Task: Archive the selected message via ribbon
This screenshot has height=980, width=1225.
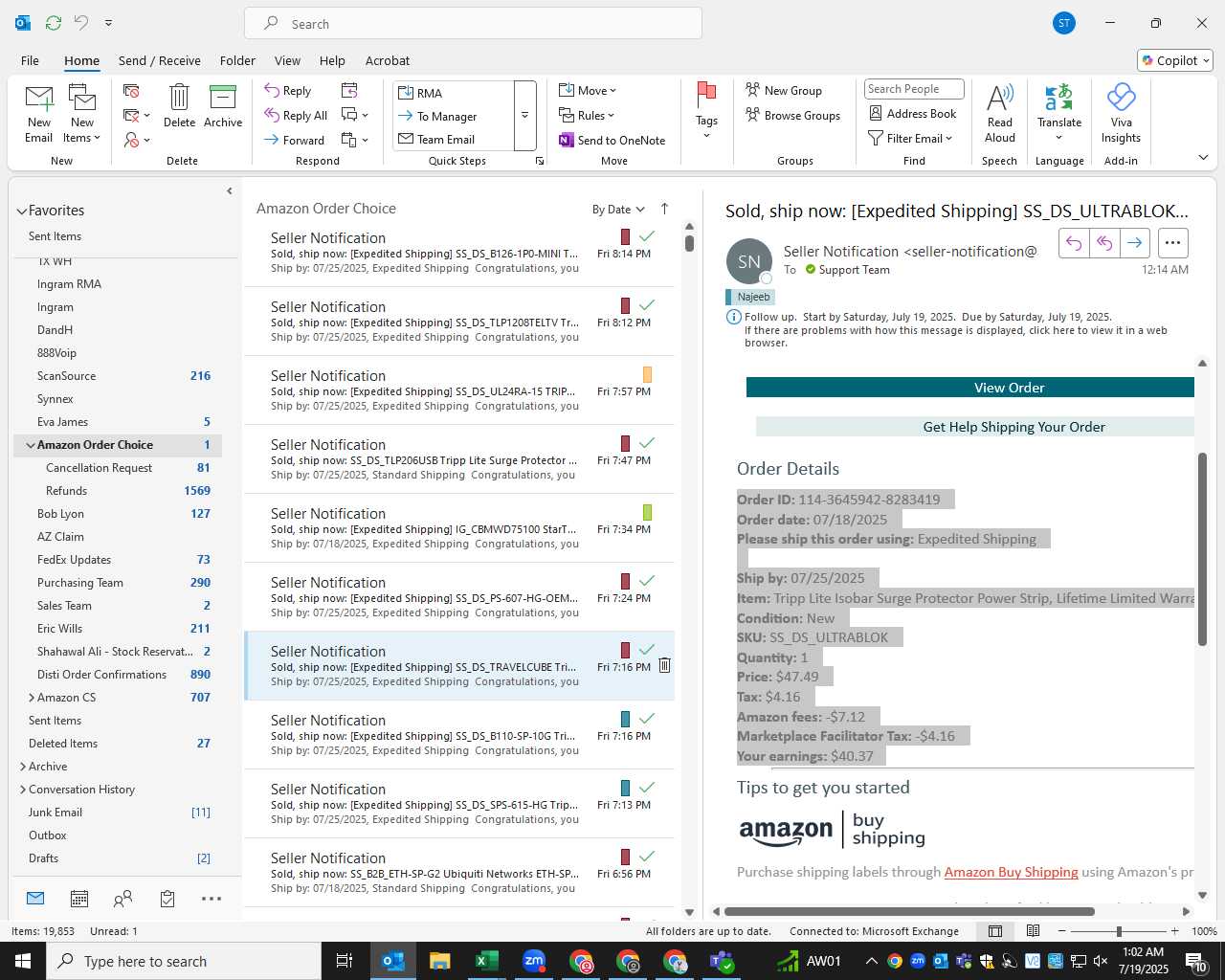Action: 223,105
